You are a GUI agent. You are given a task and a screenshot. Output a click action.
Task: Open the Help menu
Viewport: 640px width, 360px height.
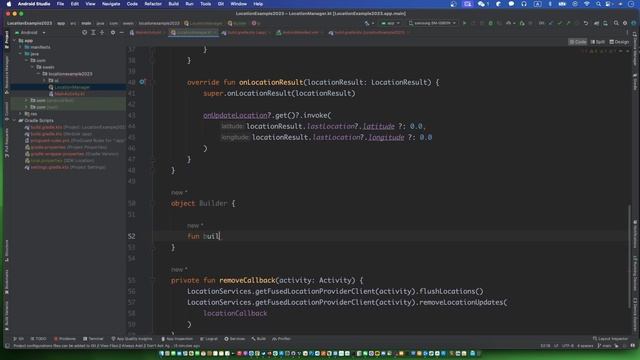[258, 4]
